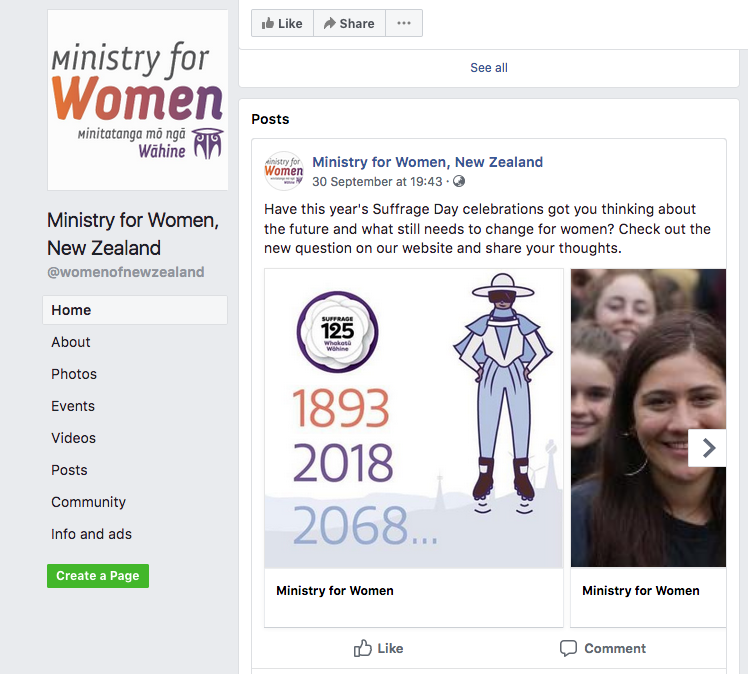
Task: Click the Posts section heading
Action: (x=270, y=119)
